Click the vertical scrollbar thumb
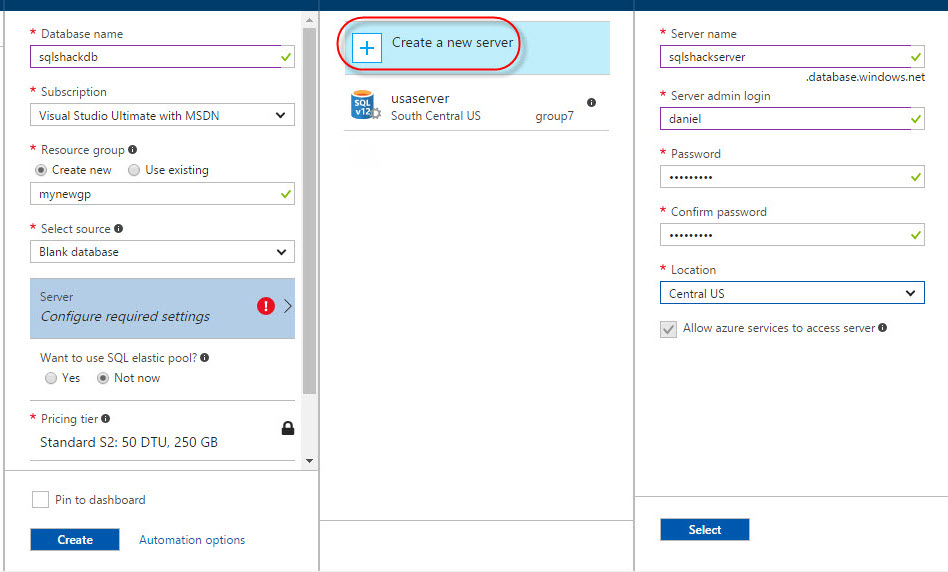Image resolution: width=948 pixels, height=572 pixels. pos(310,211)
